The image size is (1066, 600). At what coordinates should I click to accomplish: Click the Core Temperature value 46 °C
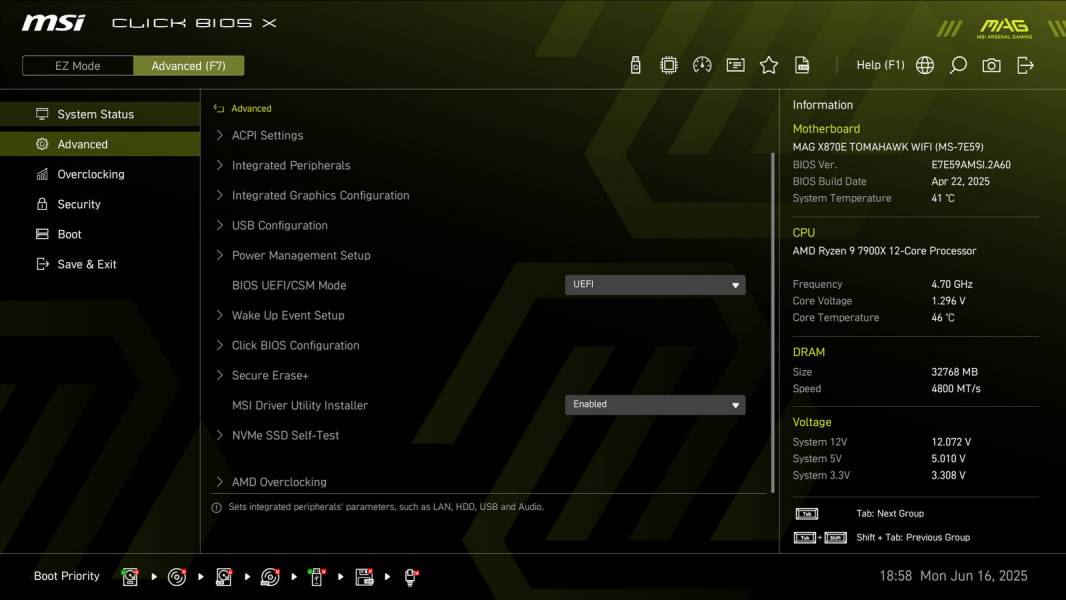943,317
